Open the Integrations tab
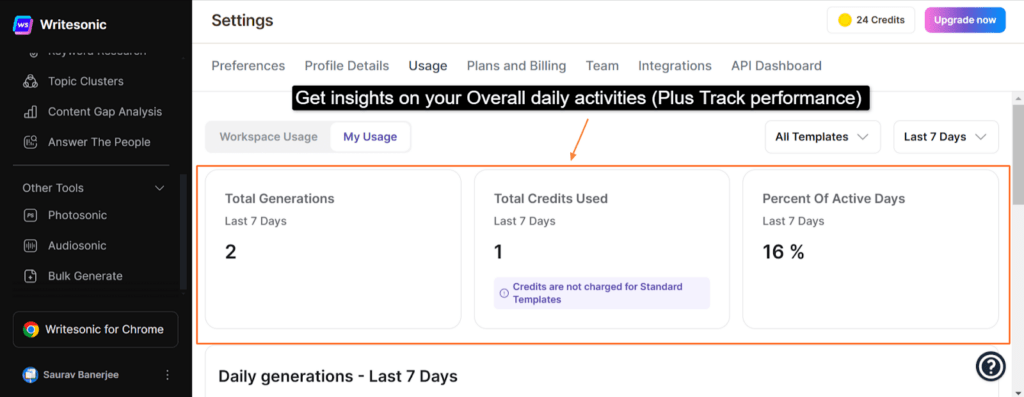1024x397 pixels. (675, 66)
